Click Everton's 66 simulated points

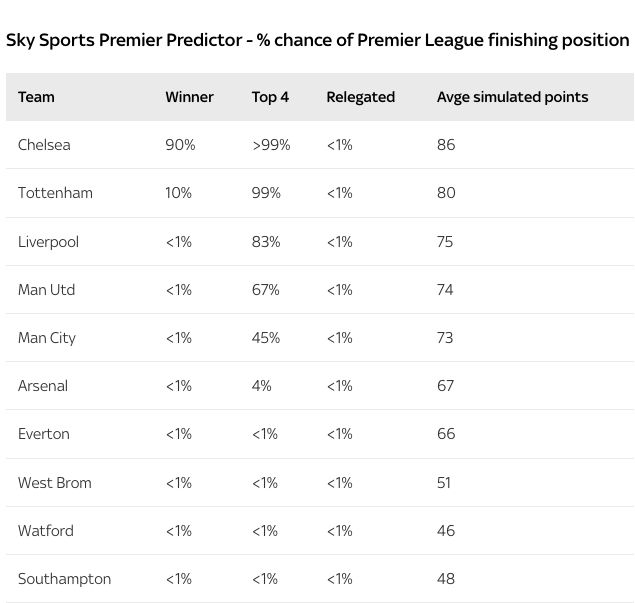446,434
